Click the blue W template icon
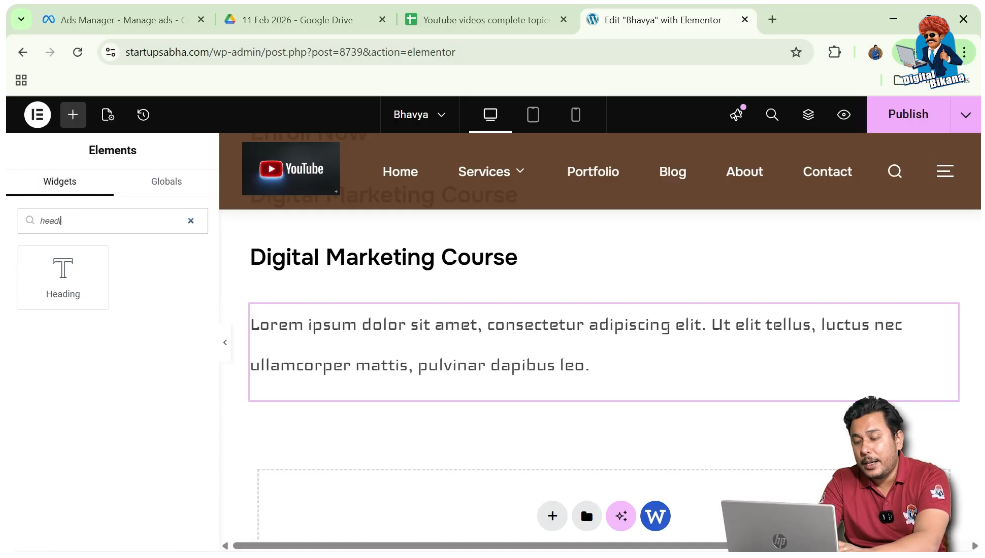985x558 pixels. tap(655, 516)
